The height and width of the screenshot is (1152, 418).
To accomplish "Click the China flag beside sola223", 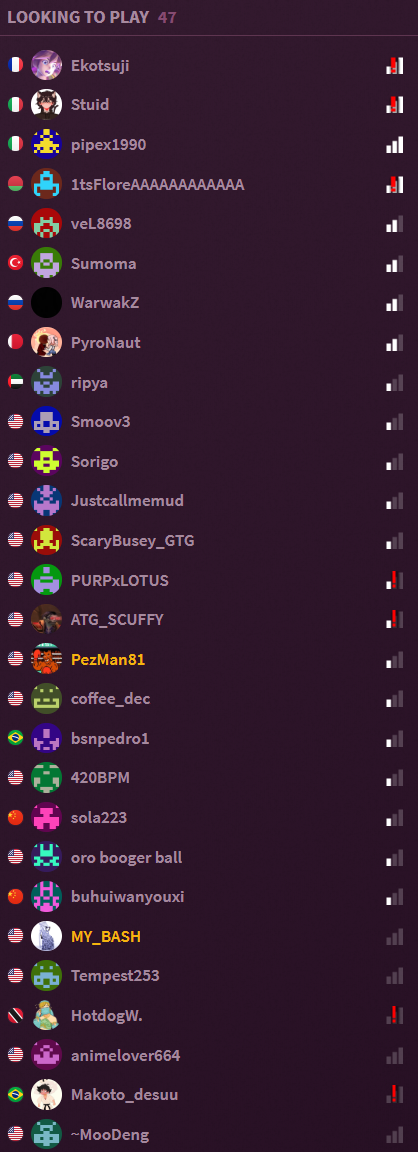I will pos(15,817).
